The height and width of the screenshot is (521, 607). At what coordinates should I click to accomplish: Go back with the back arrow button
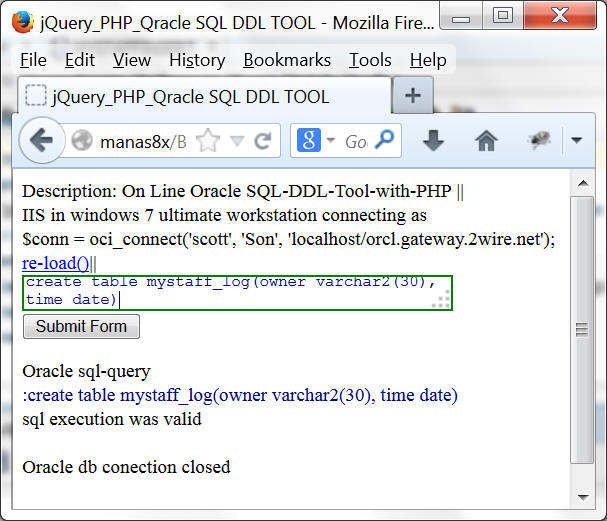click(42, 140)
